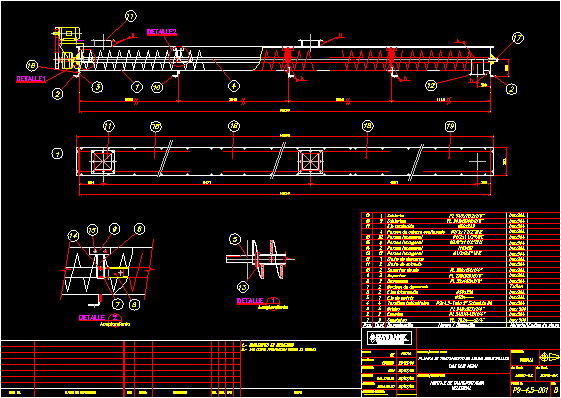Screen dimensions: 561x398
Task: Click the first-angle projection symbol in the title block
Action: click(x=547, y=357)
